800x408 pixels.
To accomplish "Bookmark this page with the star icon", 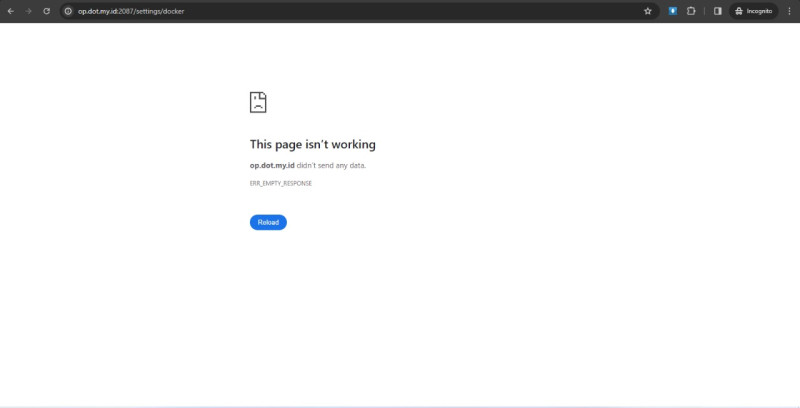I will [x=647, y=11].
